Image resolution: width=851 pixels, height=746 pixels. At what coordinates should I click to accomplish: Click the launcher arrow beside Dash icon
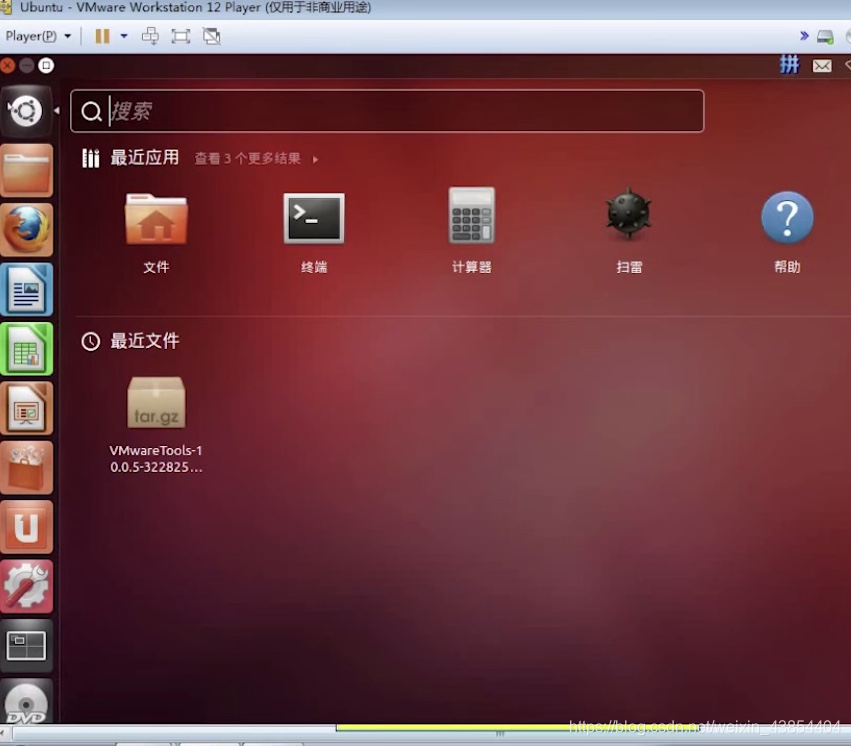pos(57,111)
